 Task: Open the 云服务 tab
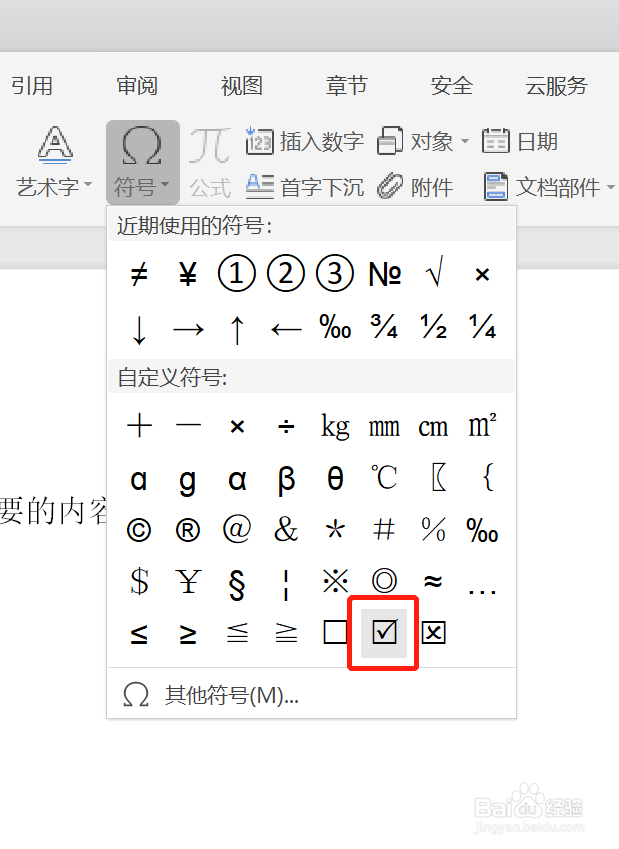[556, 86]
